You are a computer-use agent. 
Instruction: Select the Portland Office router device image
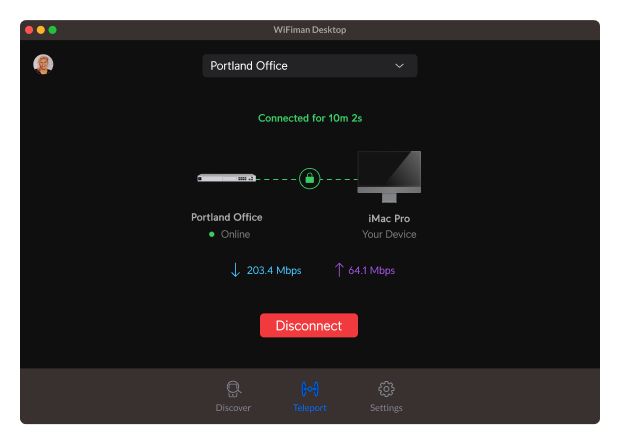click(227, 178)
